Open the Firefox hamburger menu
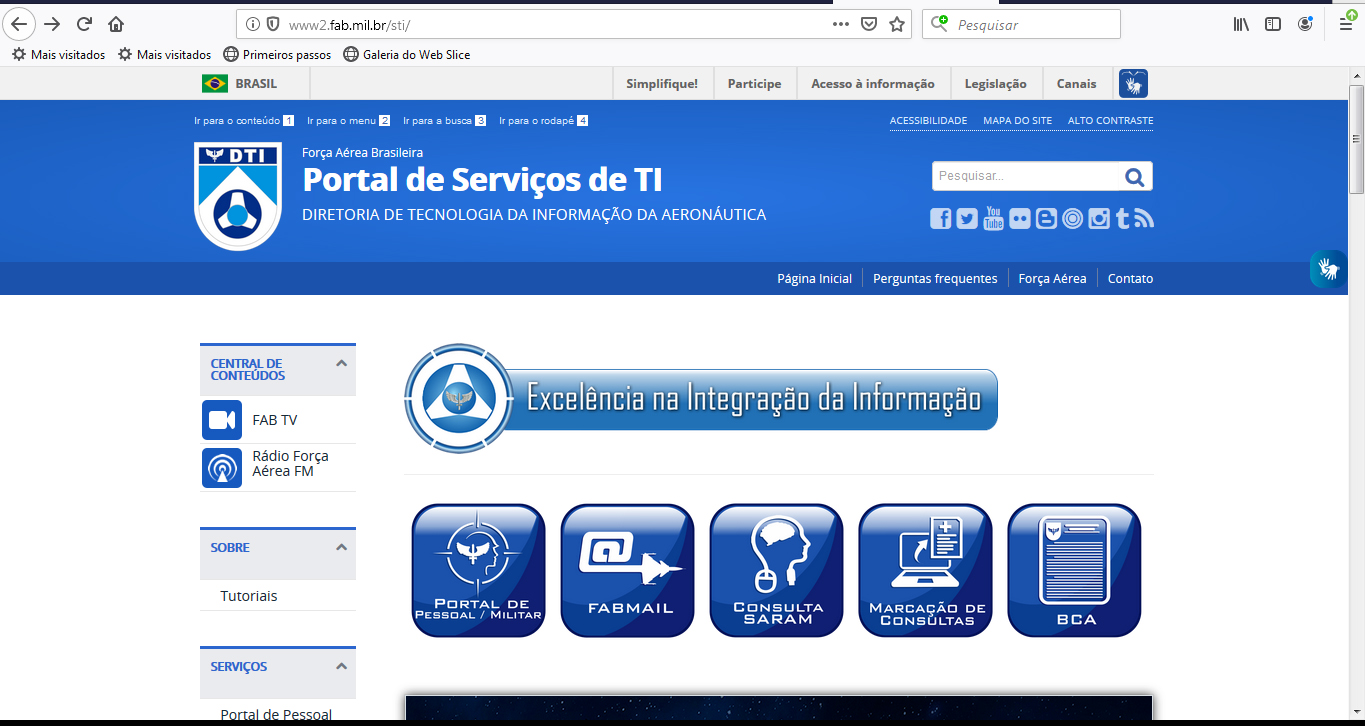This screenshot has width=1365, height=726. 1346,24
